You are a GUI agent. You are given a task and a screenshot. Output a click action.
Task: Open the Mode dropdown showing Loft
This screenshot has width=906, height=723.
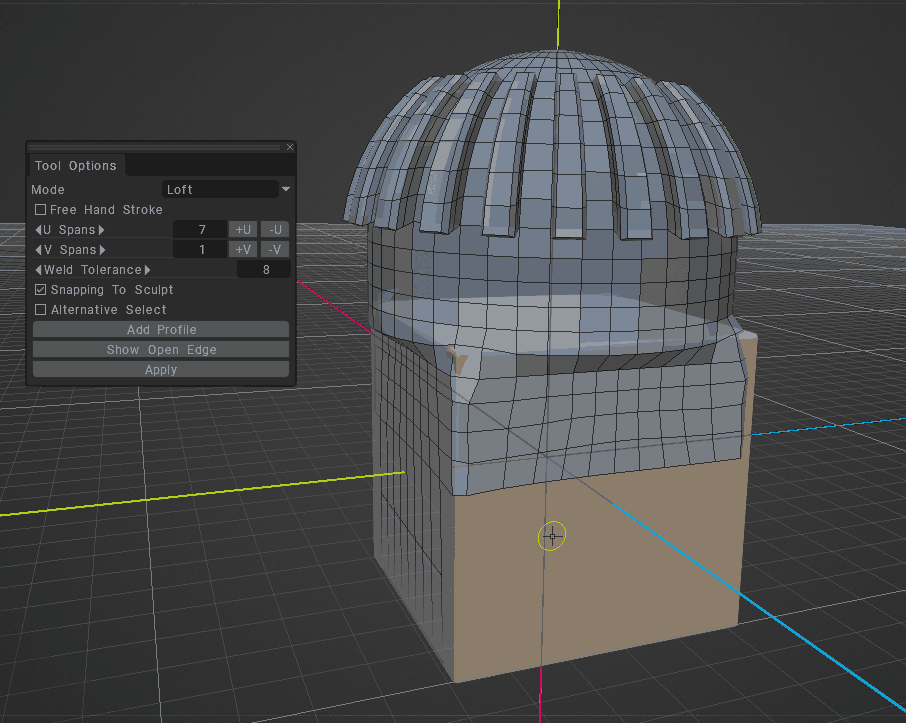point(221,189)
